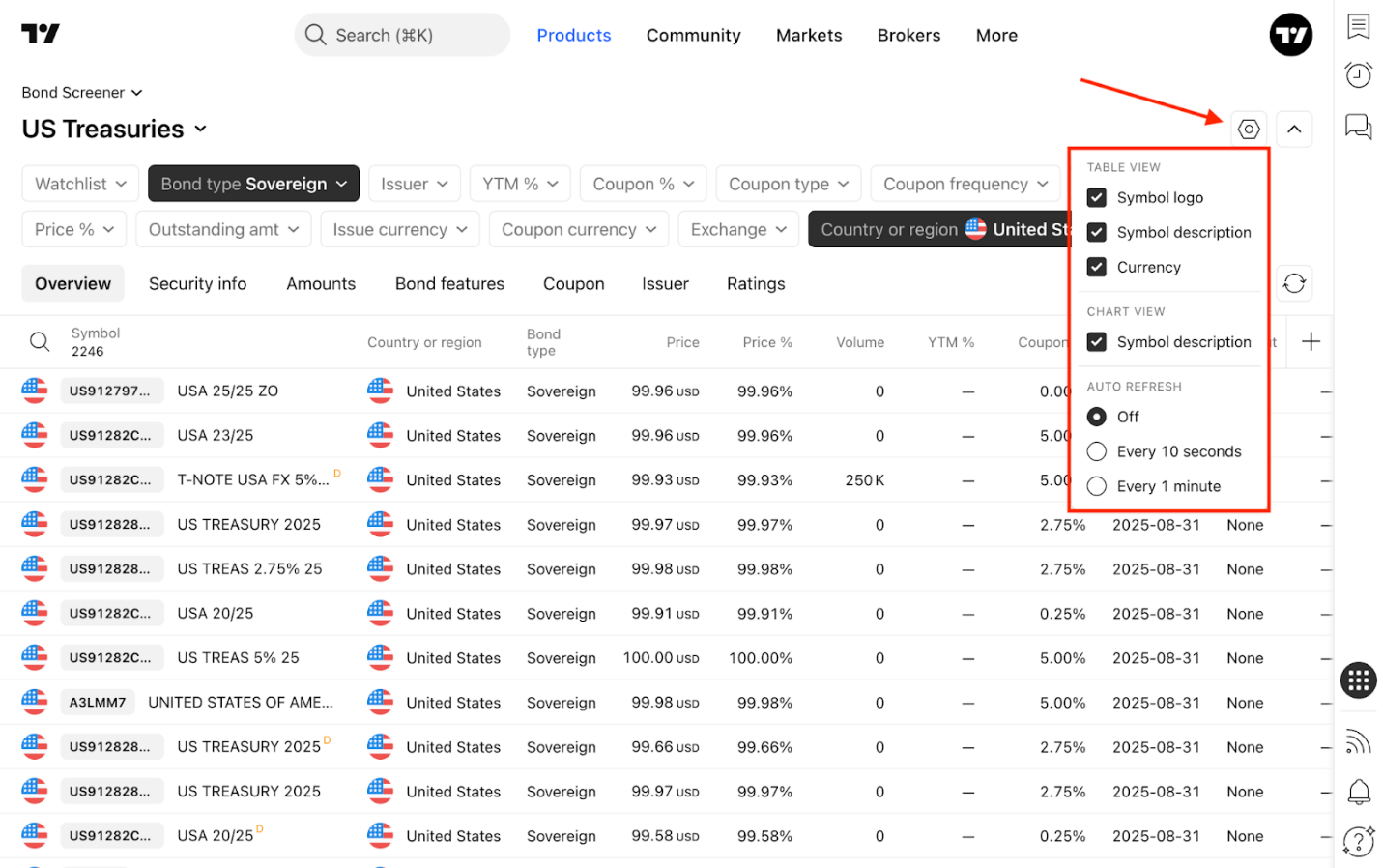Open the US Treasuries screen dropdown

(115, 129)
